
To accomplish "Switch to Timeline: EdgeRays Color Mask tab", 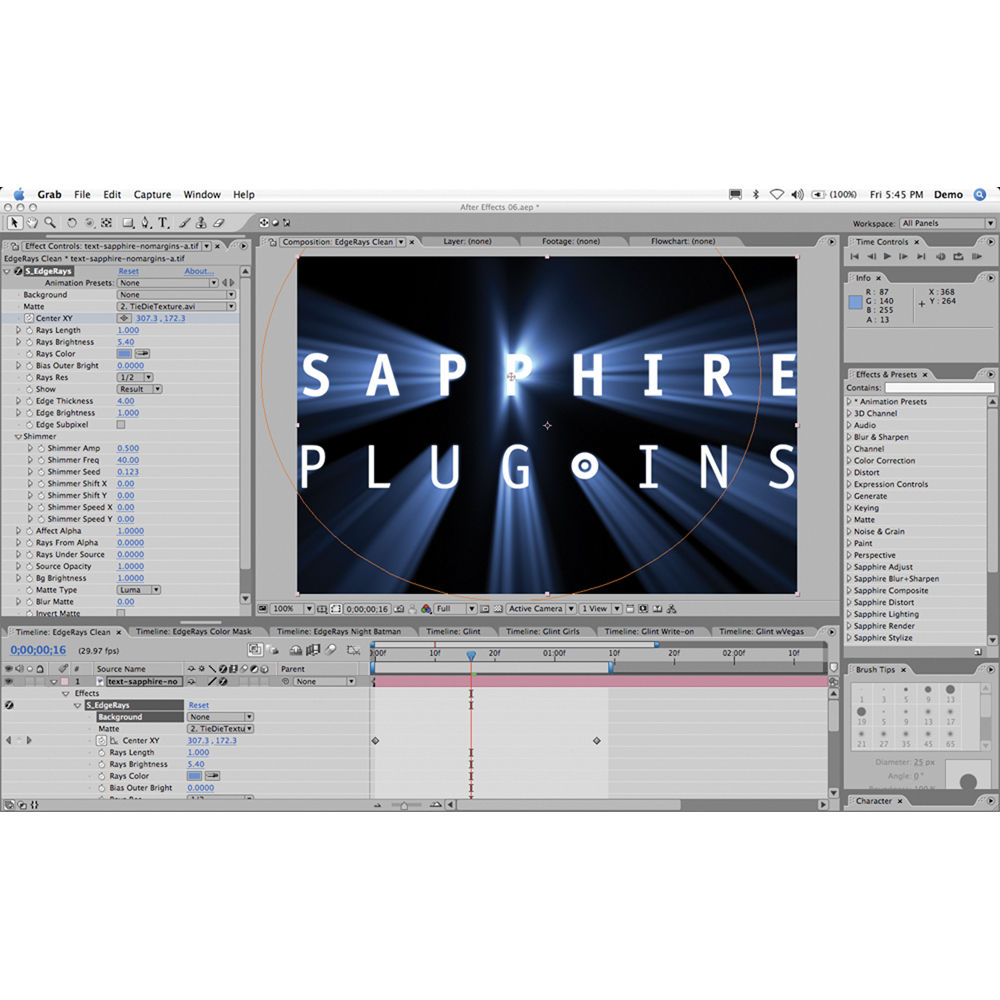I will click(x=193, y=631).
